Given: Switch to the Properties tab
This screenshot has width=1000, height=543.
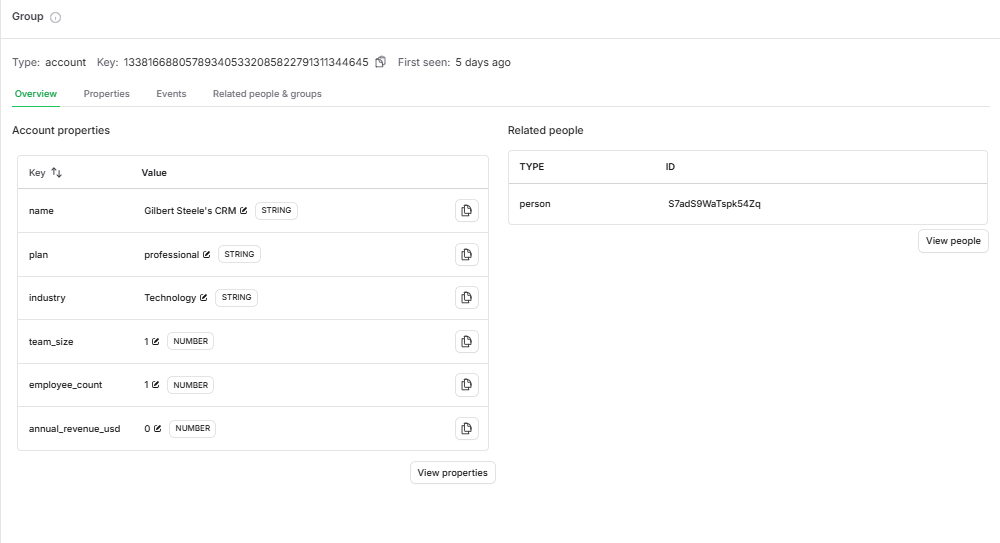Looking at the screenshot, I should (106, 94).
